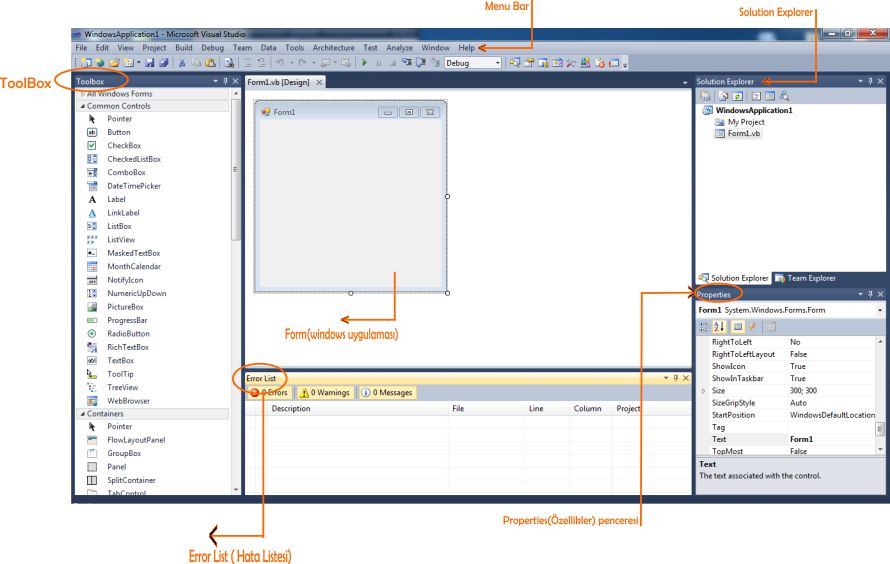
Task: Collapse the Common Controls toolbox group
Action: [83, 106]
